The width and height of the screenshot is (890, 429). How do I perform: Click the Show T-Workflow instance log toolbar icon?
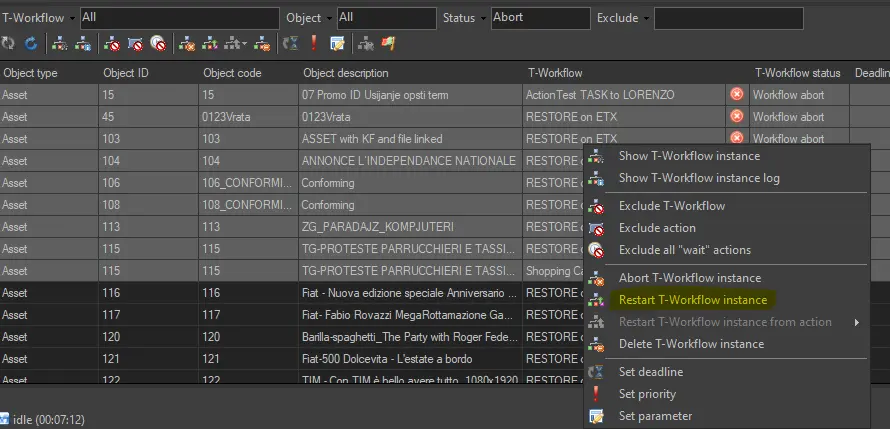pos(84,43)
